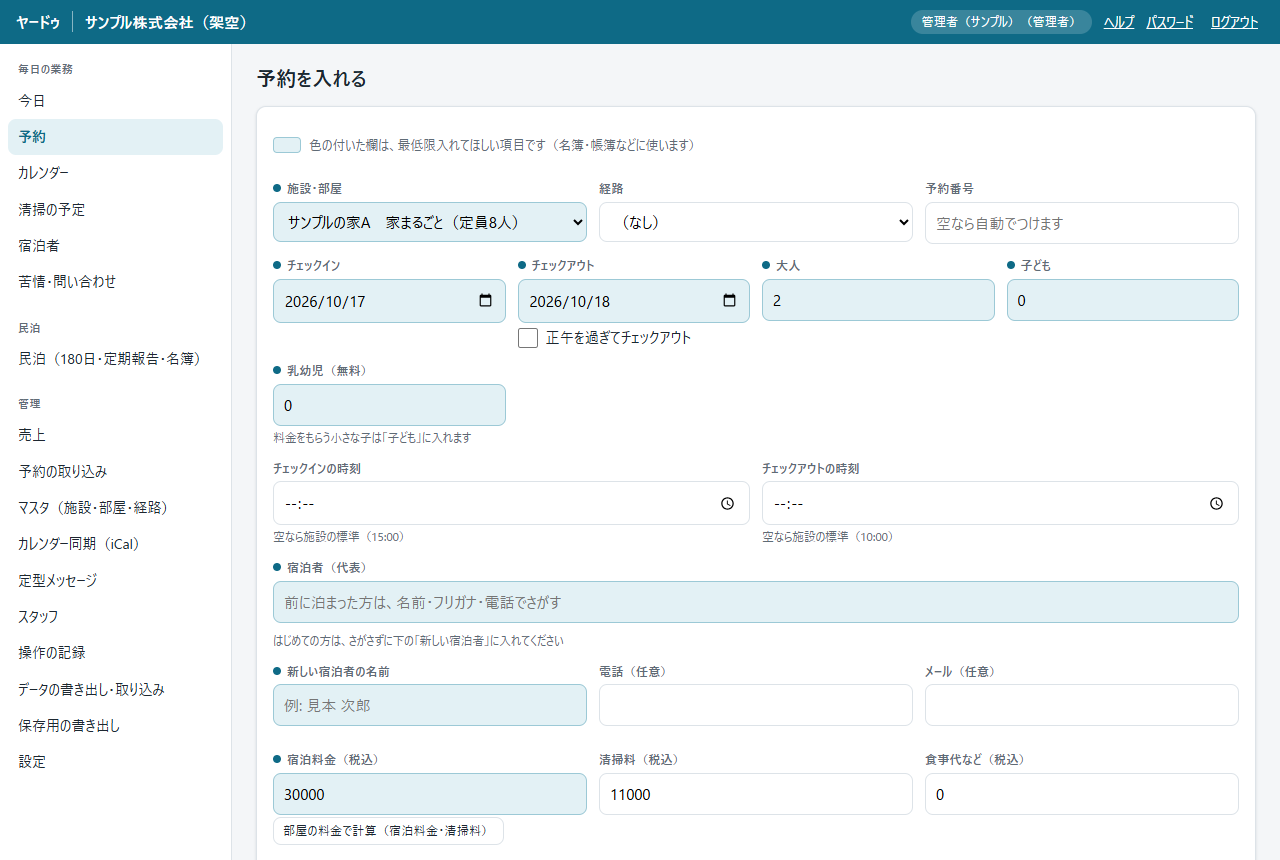The width and height of the screenshot is (1280, 860).
Task: Go to カレンダー in the sidebar
Action: 115,173
